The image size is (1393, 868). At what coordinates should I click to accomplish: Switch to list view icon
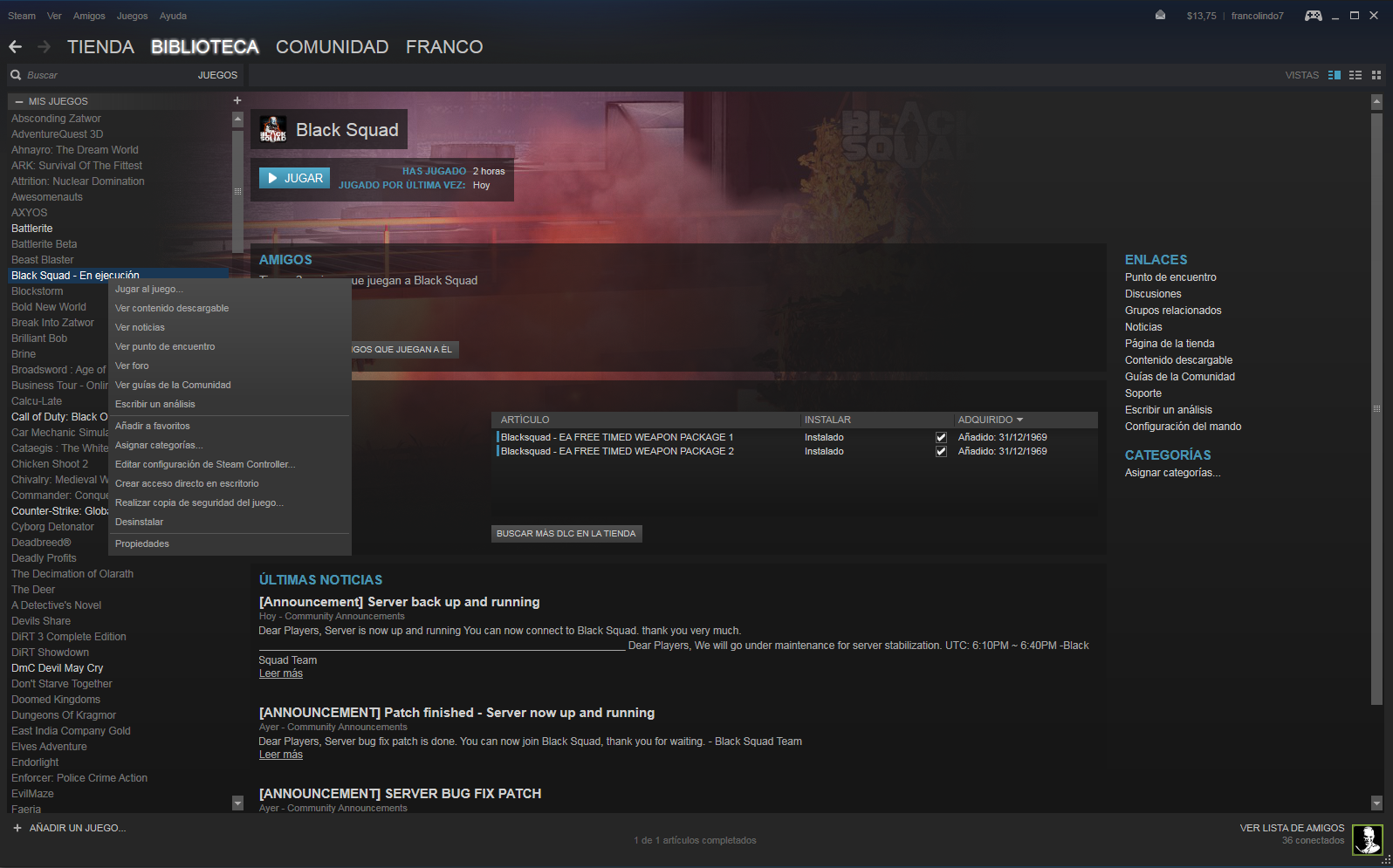[x=1355, y=75]
